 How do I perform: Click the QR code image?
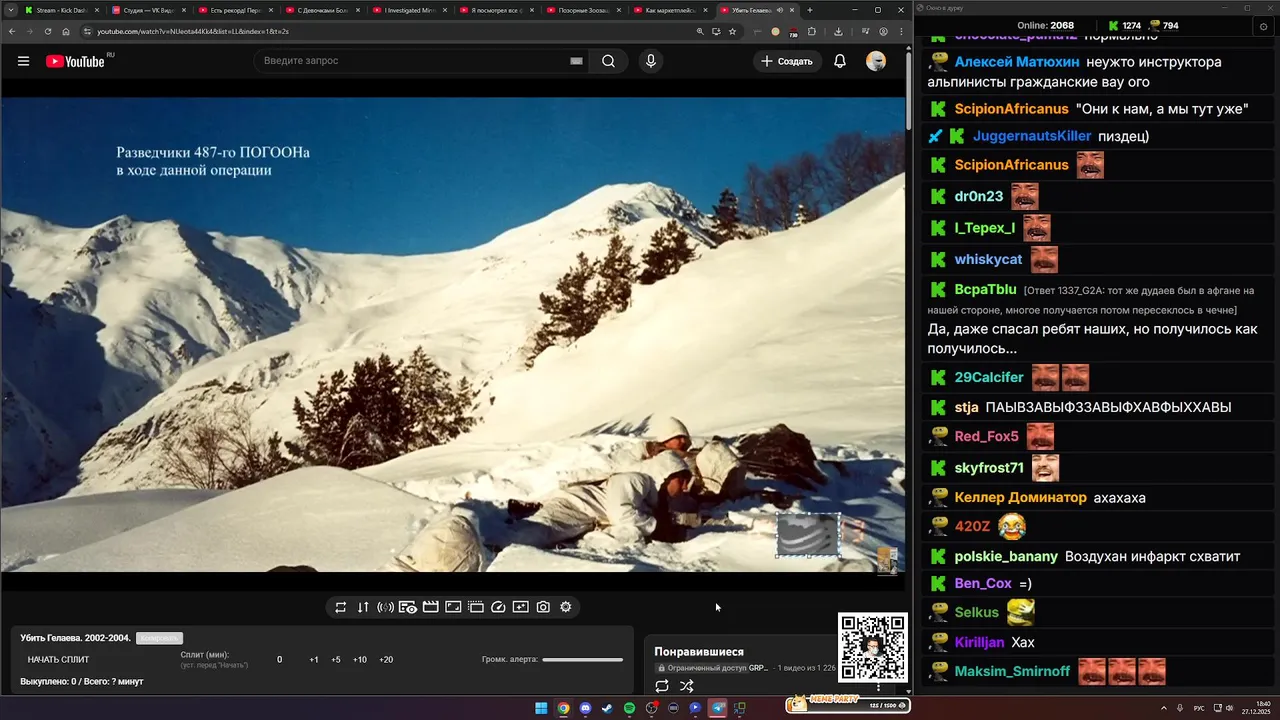pos(873,648)
